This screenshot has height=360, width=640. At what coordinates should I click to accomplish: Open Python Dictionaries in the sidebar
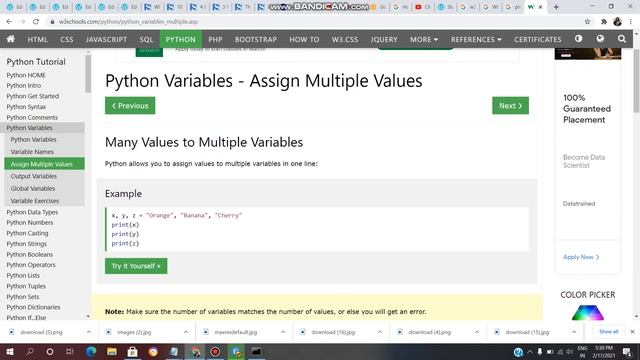click(33, 307)
